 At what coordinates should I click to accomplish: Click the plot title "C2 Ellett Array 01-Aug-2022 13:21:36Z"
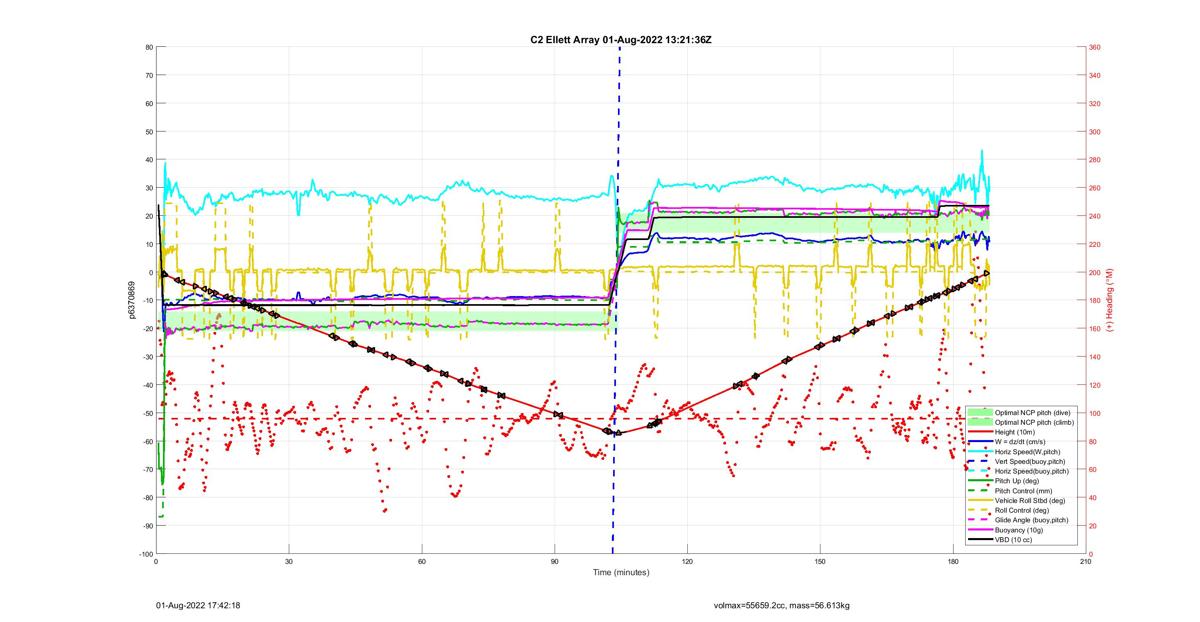click(621, 39)
